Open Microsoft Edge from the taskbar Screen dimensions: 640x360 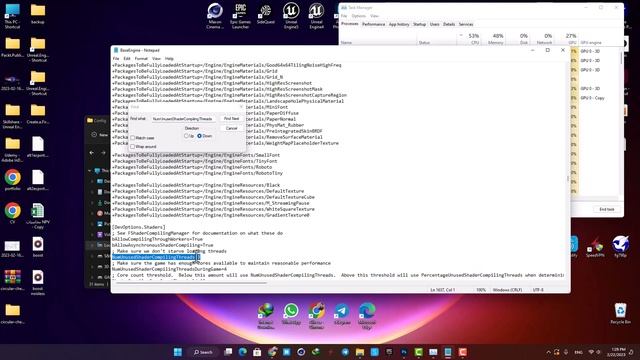click(x=242, y=352)
